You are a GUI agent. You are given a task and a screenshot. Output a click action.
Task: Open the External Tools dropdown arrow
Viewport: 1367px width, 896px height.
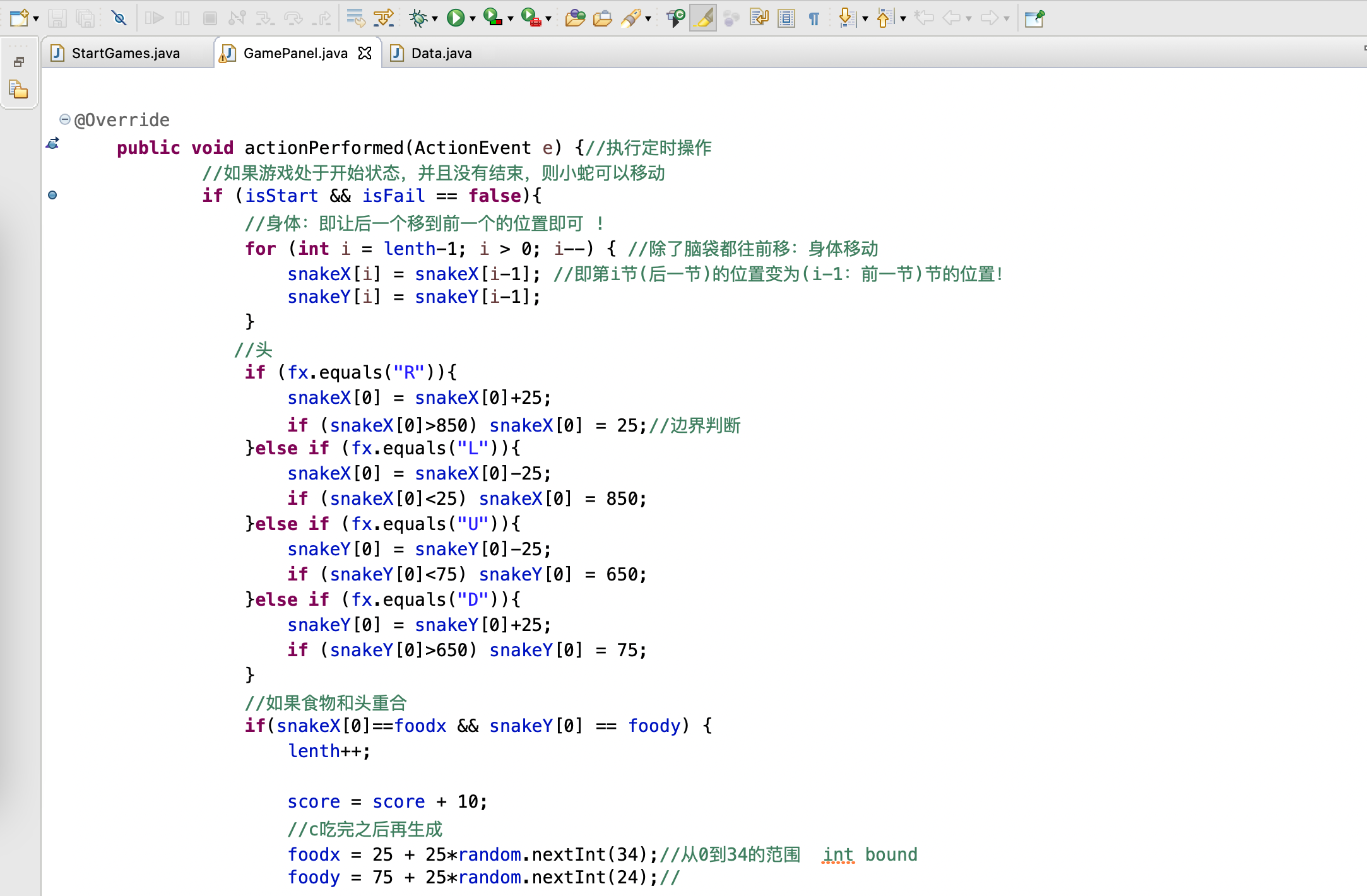(x=548, y=19)
